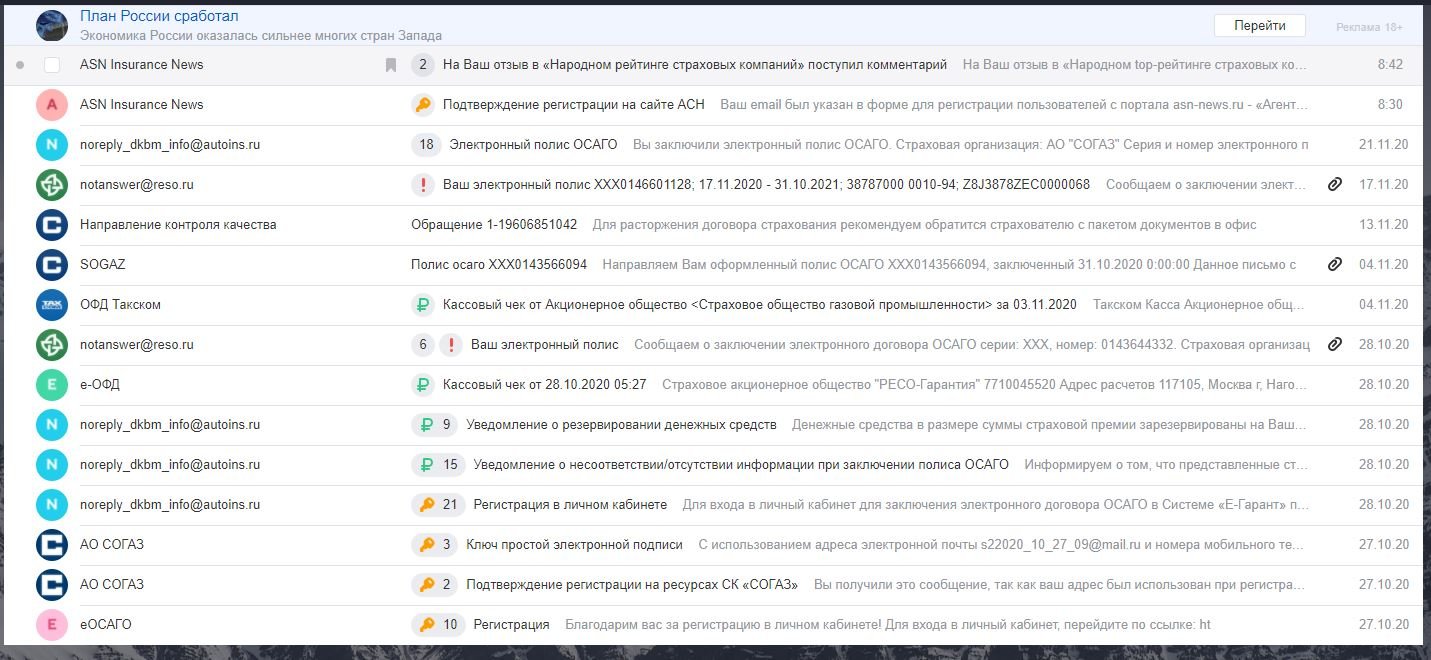This screenshot has height=660, width=1431.
Task: Open Кассовый чек от 28.10.2020 05:27
Action: click(545, 385)
